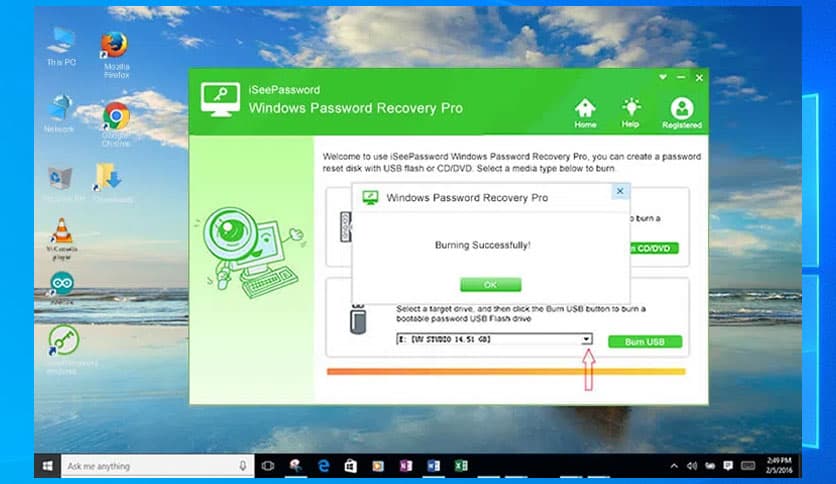Click the USB flash drive icon
This screenshot has width=836, height=484.
tap(358, 319)
